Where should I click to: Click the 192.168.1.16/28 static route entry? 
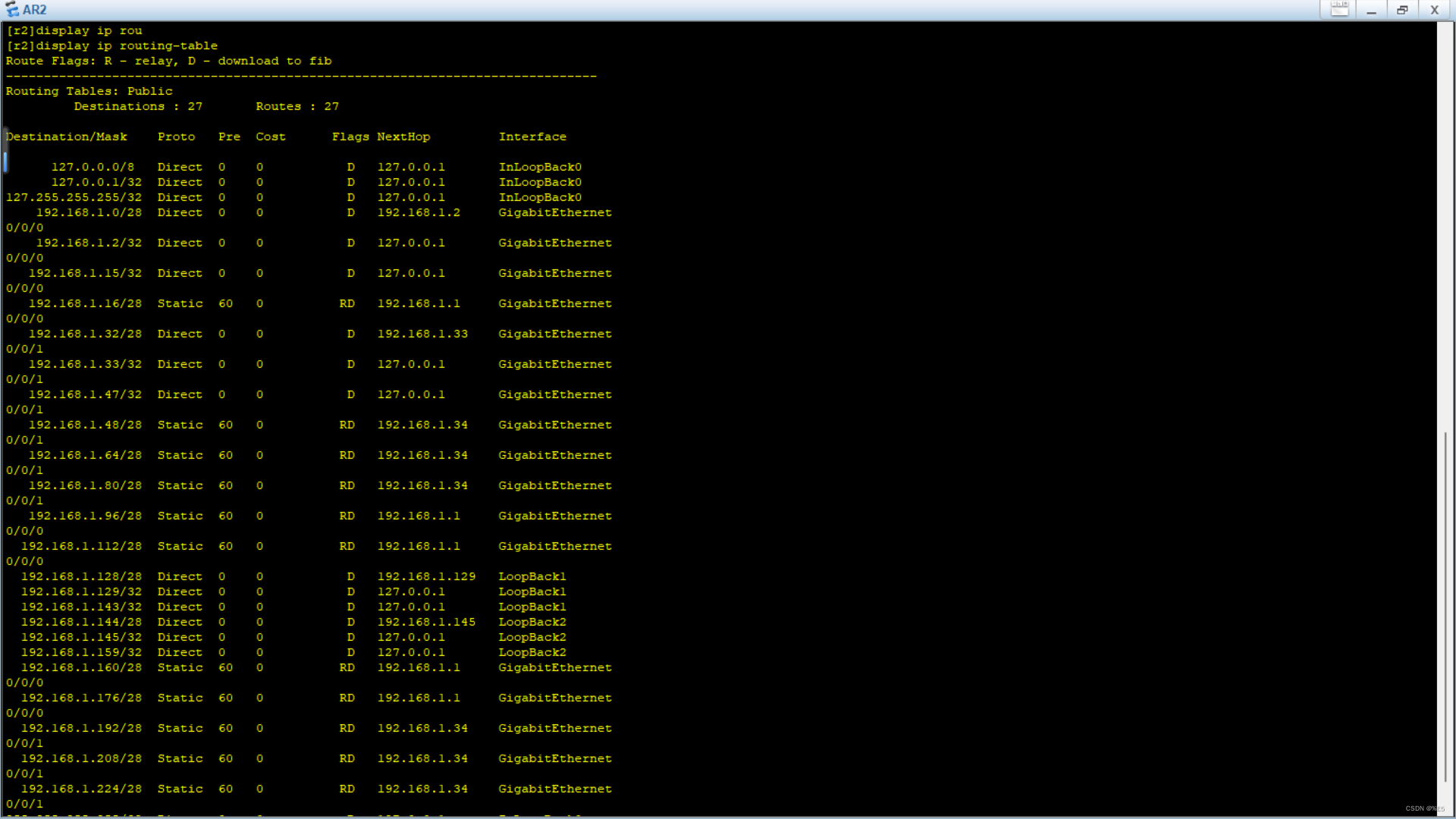click(85, 303)
